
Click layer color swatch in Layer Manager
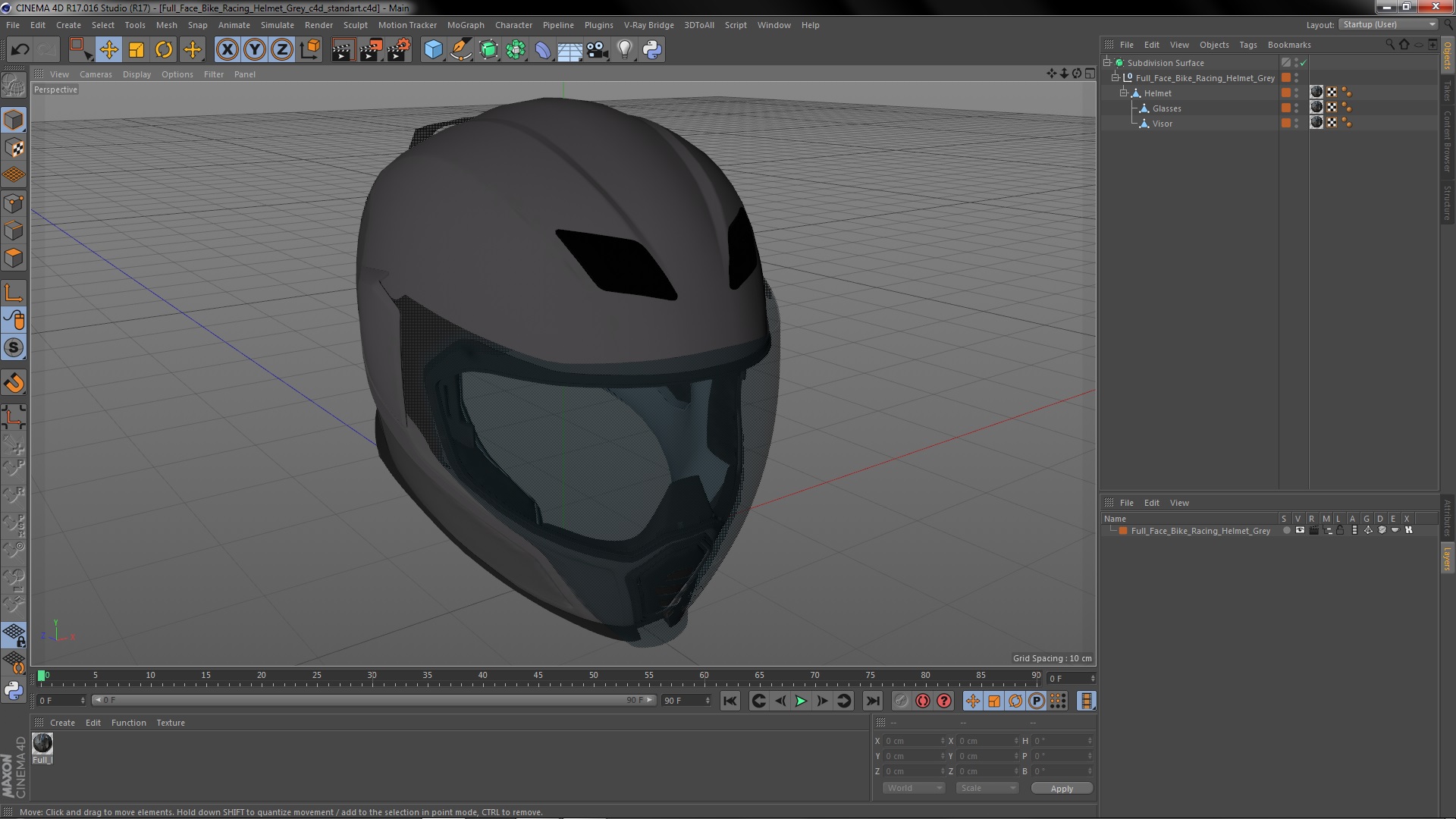tap(1123, 531)
